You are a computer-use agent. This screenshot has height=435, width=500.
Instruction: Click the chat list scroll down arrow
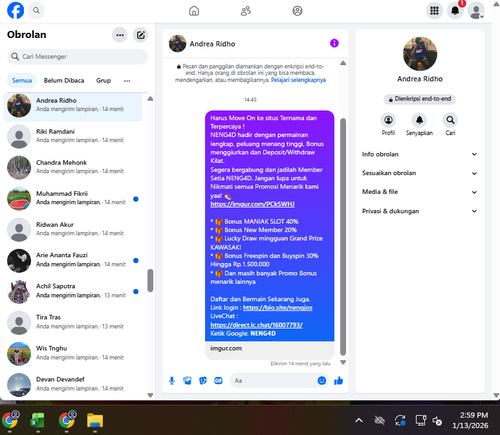pos(150,395)
